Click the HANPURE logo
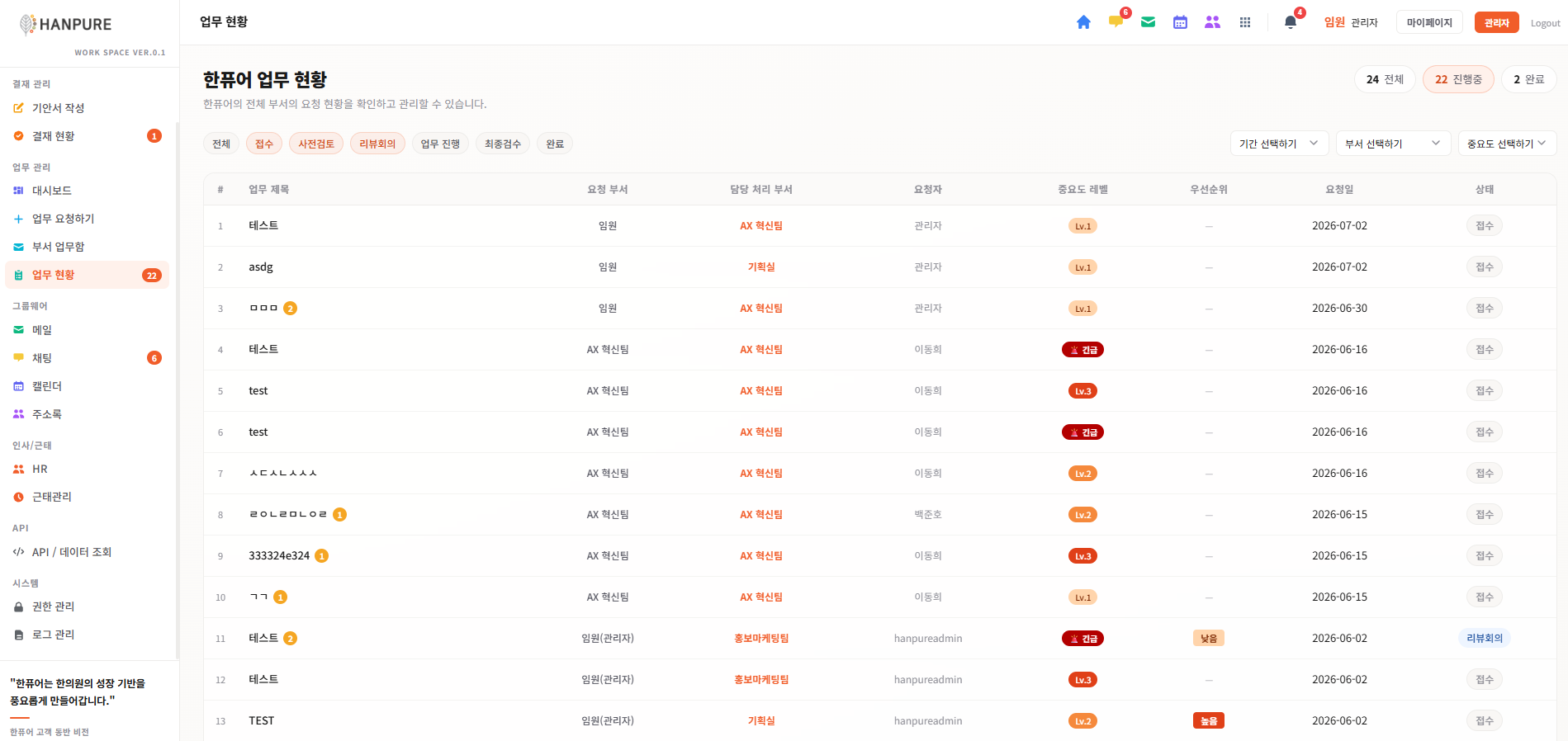This screenshot has height=741, width=1568. point(66,24)
